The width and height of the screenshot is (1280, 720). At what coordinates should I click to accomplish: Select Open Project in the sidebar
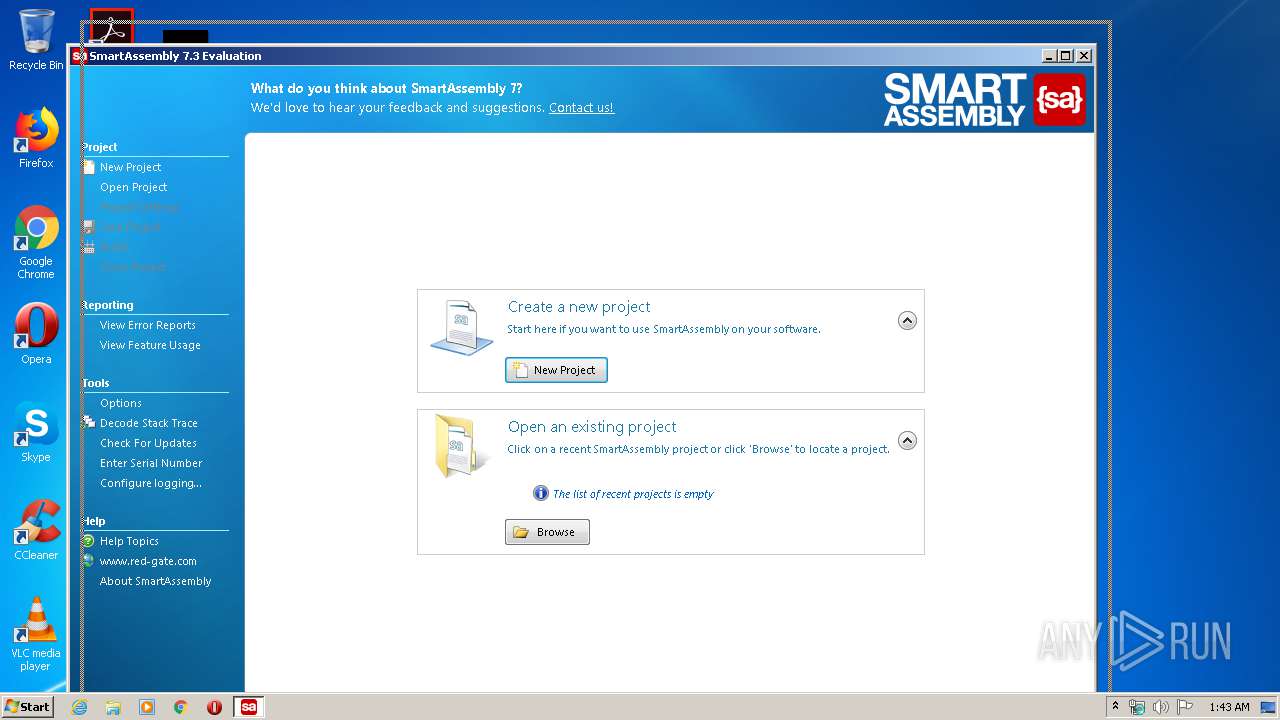[x=133, y=187]
